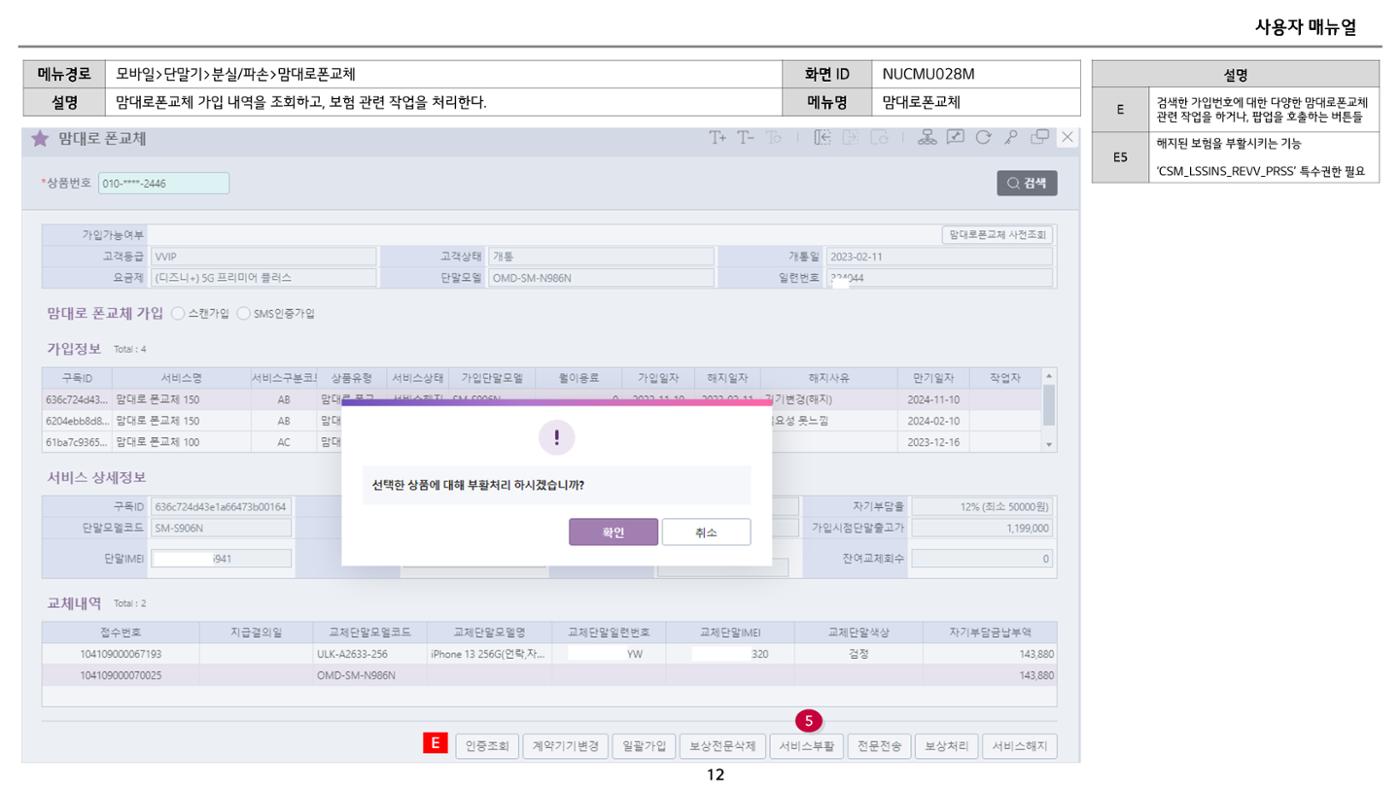Click the 단말모델코드 field SM-S906N
Viewport: 1400px width, 788px height.
[x=221, y=528]
